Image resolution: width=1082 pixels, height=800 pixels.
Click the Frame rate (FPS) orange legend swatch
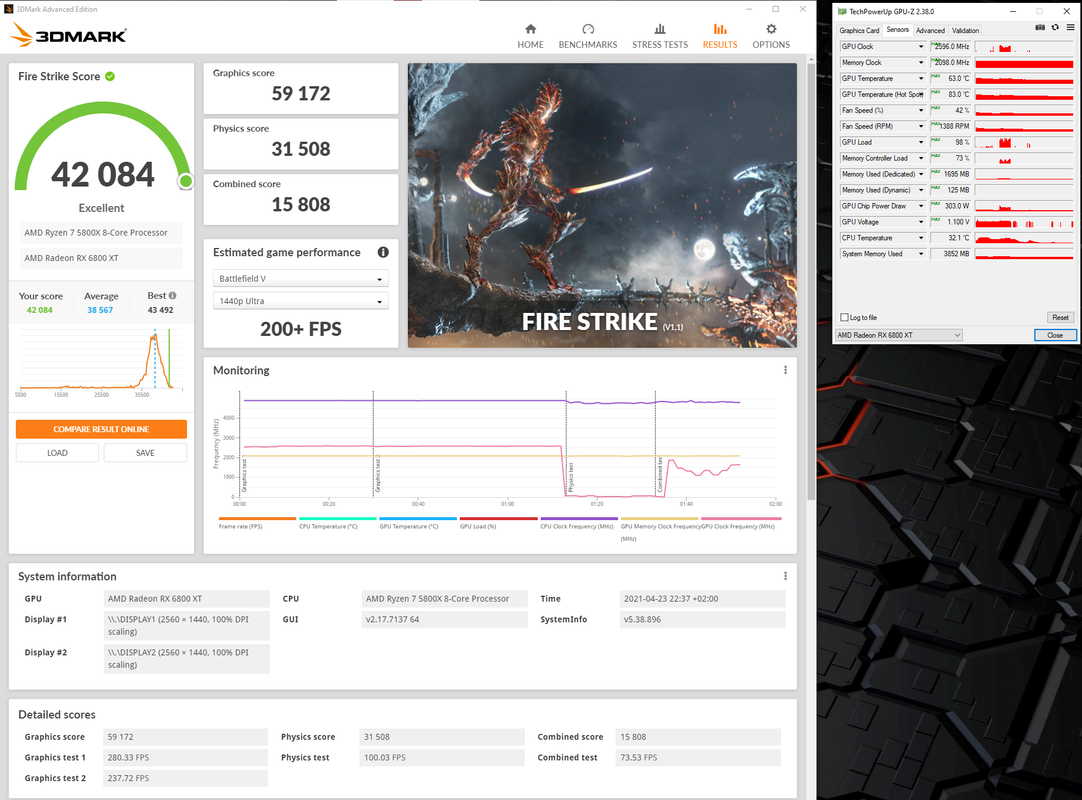tap(257, 518)
